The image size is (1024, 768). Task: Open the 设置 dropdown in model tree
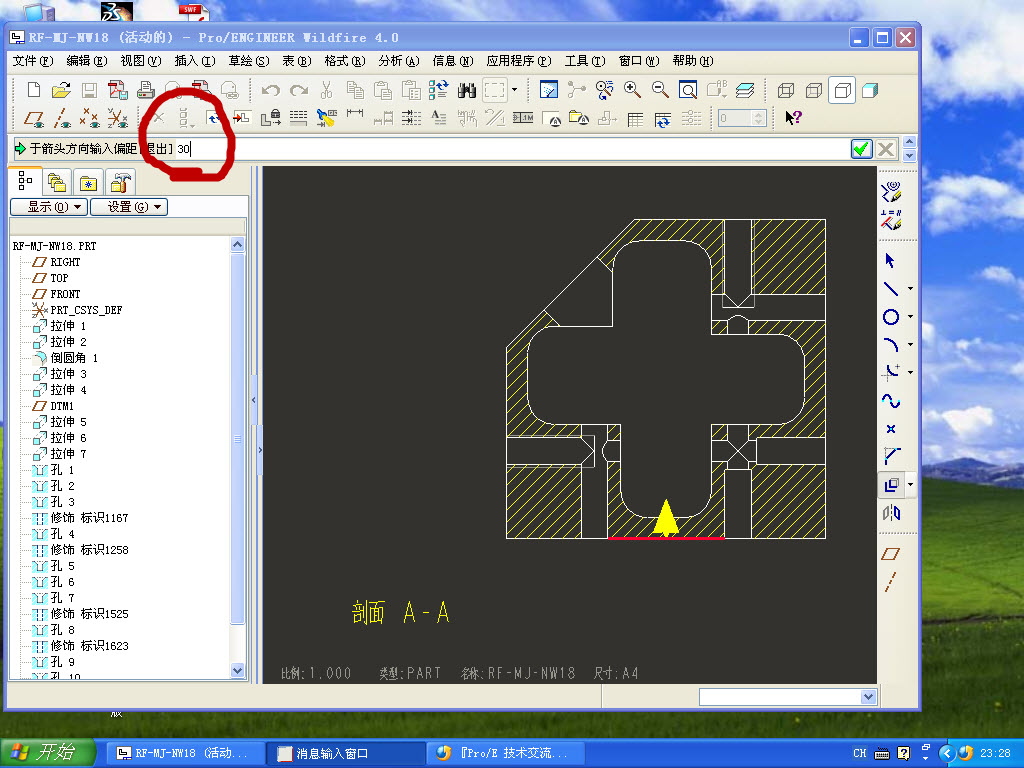129,207
